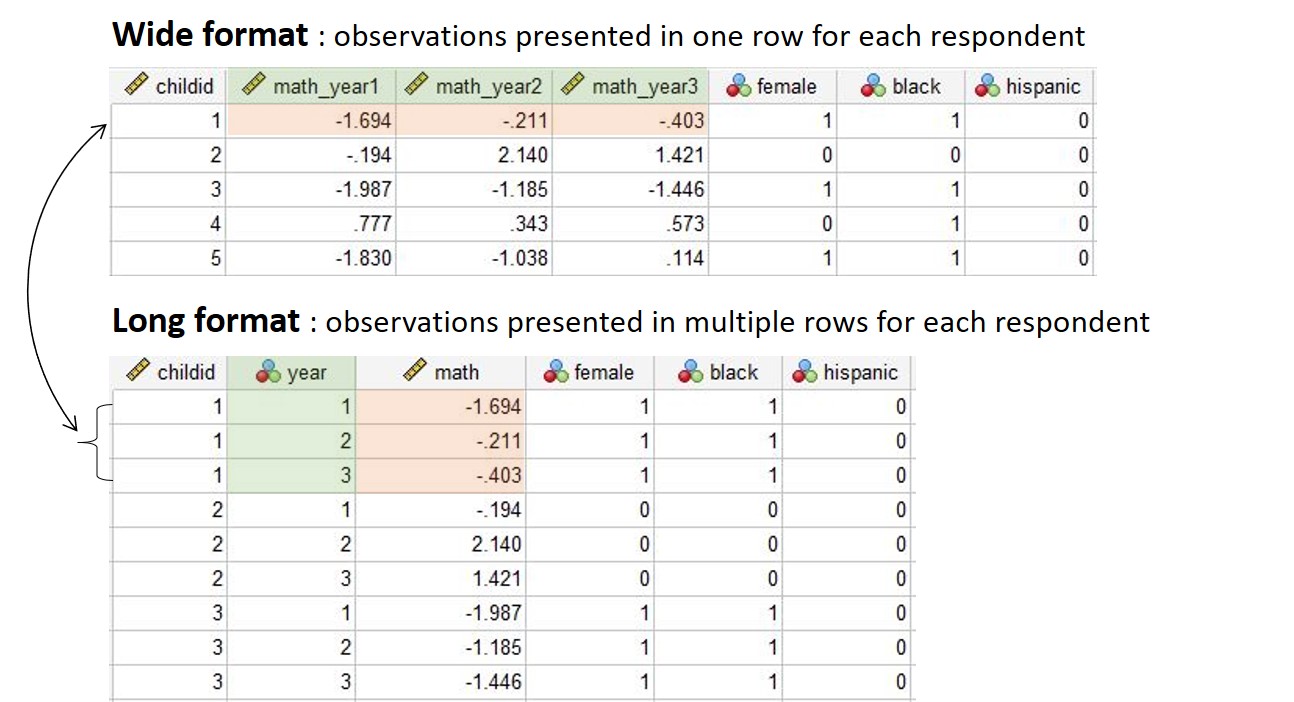Click childid ruler icon in long format table
Image resolution: width=1294 pixels, height=702 pixels.
(x=139, y=372)
